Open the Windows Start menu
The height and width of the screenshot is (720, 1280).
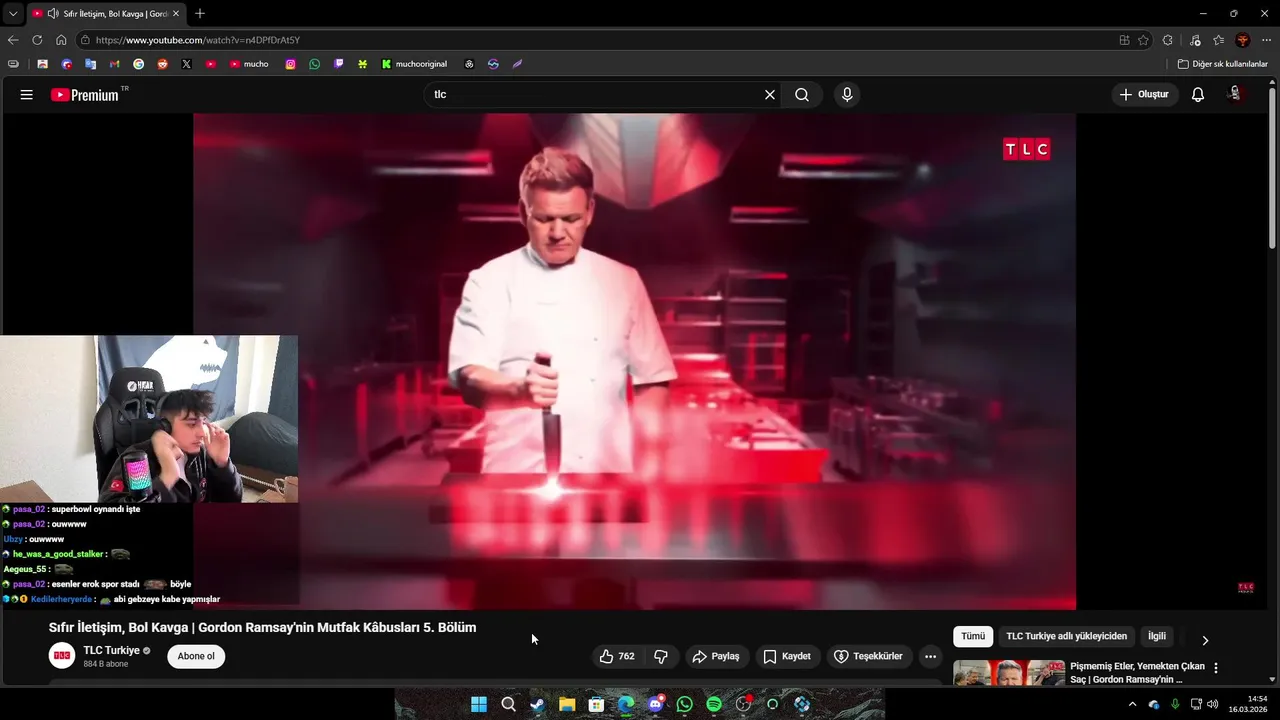point(479,704)
